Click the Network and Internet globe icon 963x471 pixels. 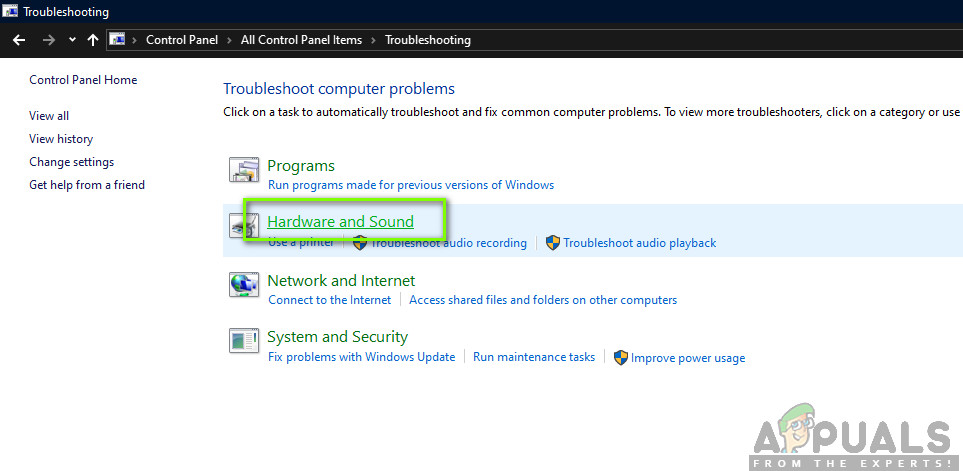click(243, 286)
